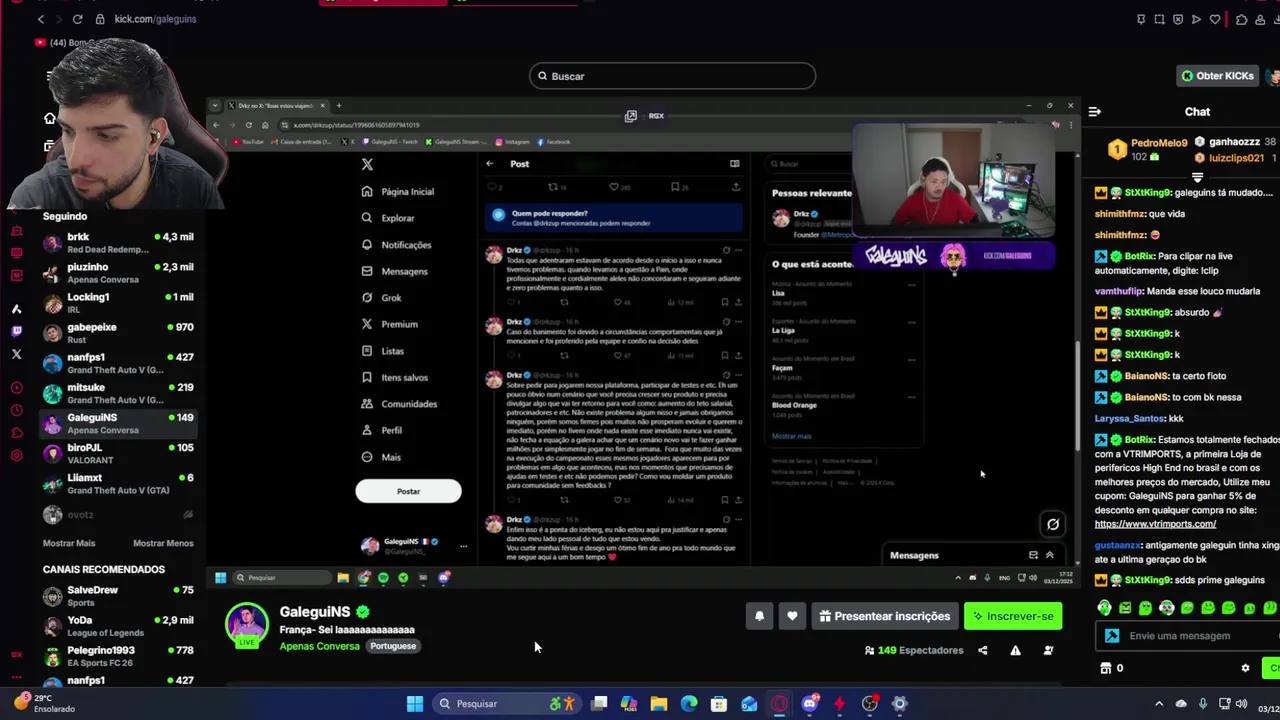Click the Apenas Conversa category link

(319, 646)
